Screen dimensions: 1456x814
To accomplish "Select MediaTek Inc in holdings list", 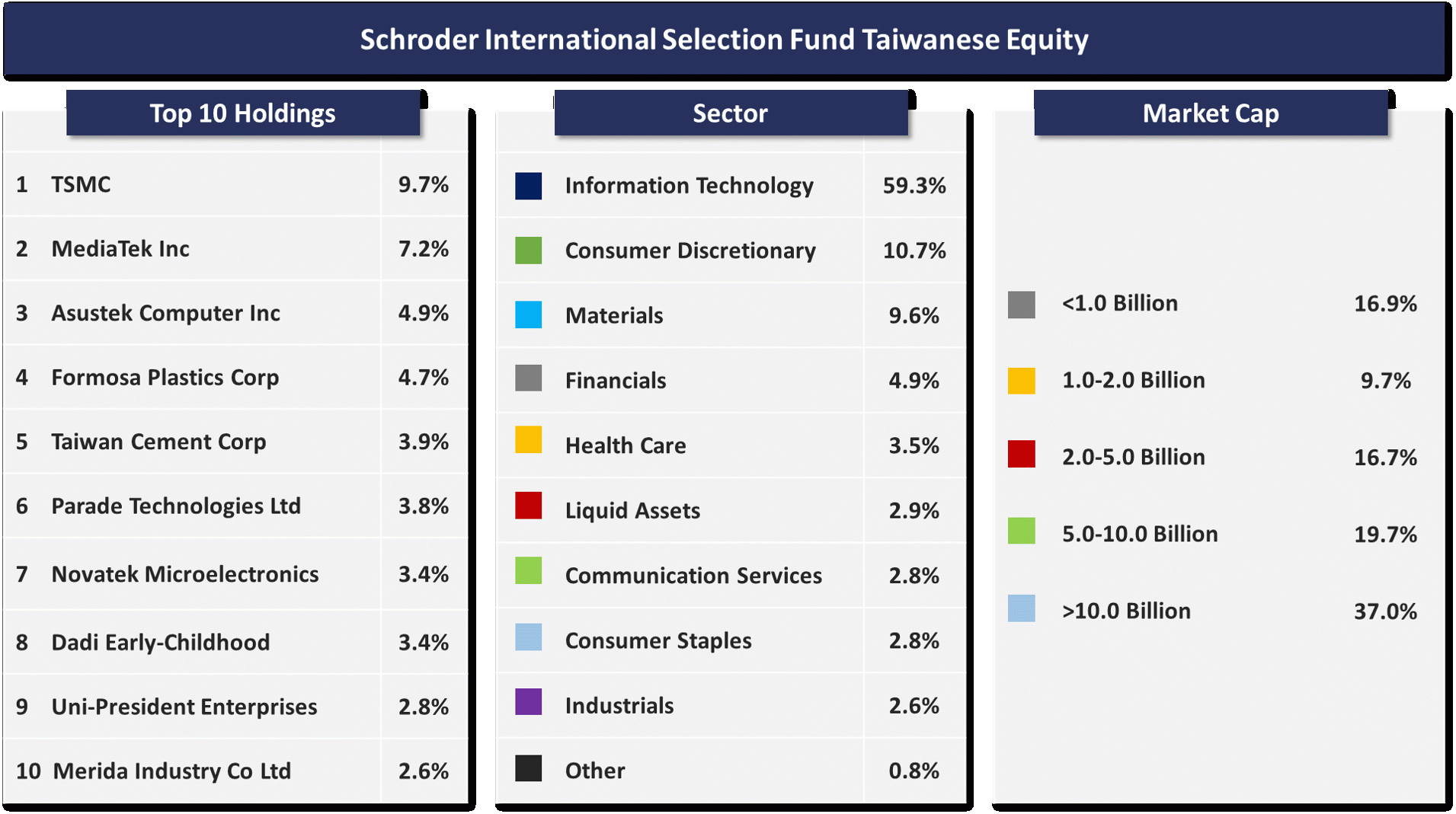I will pyautogui.click(x=120, y=249).
